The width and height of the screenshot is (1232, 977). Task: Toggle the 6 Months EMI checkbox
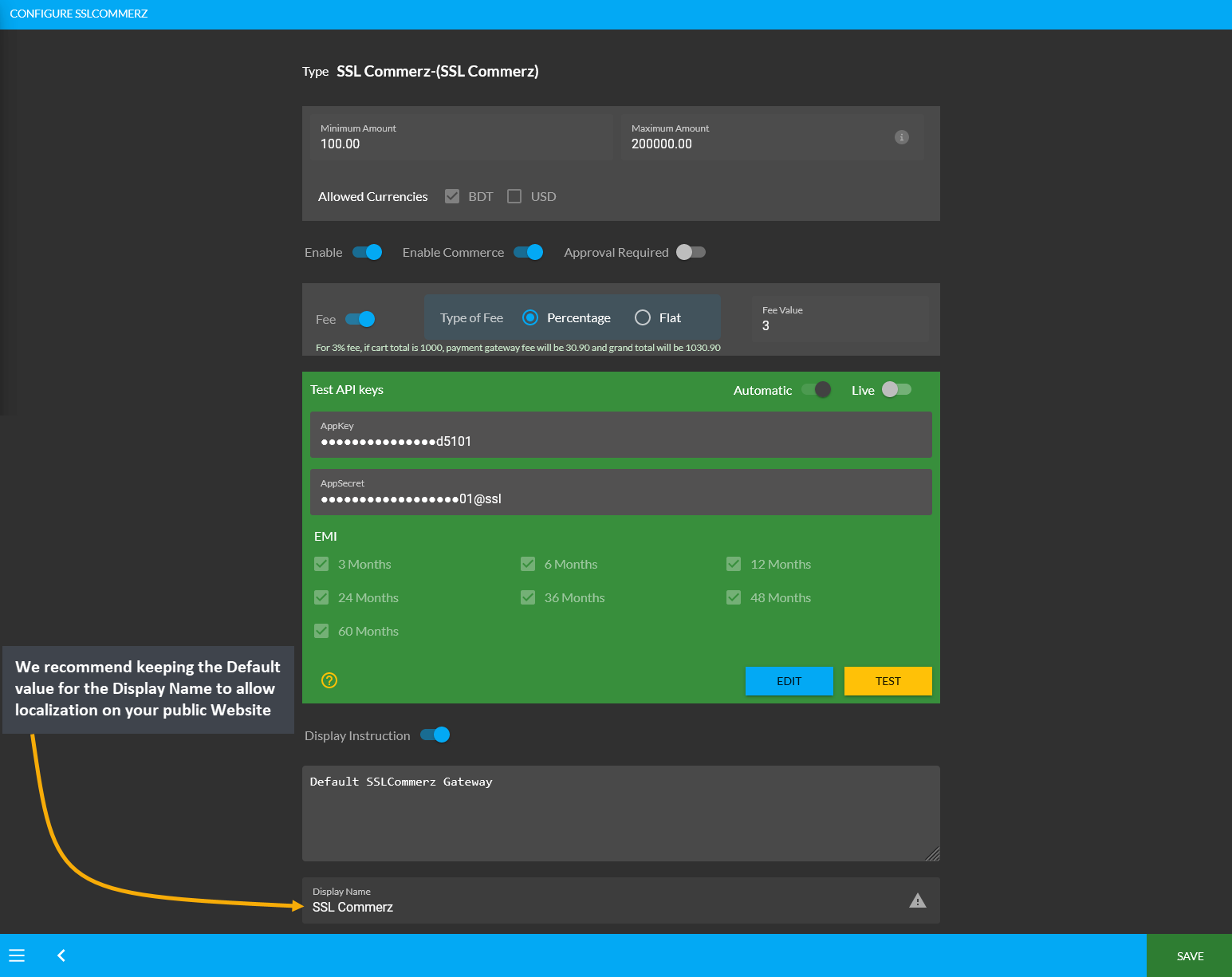[x=528, y=564]
